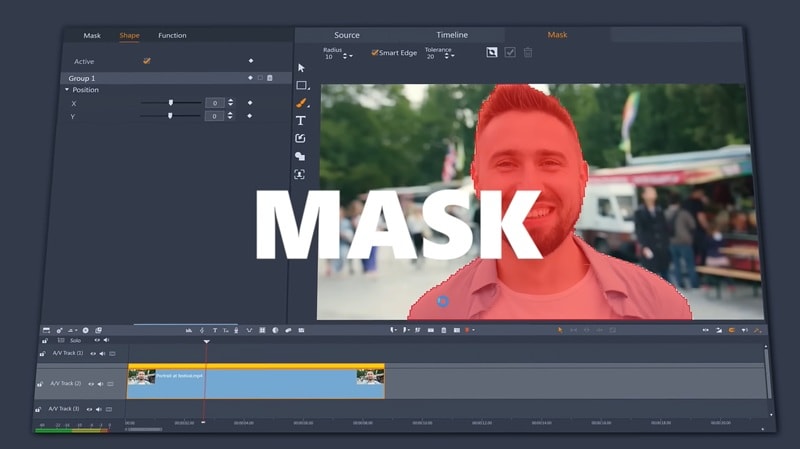800x449 pixels.
Task: Mute A/V Track (1) speaker icon
Action: point(103,353)
